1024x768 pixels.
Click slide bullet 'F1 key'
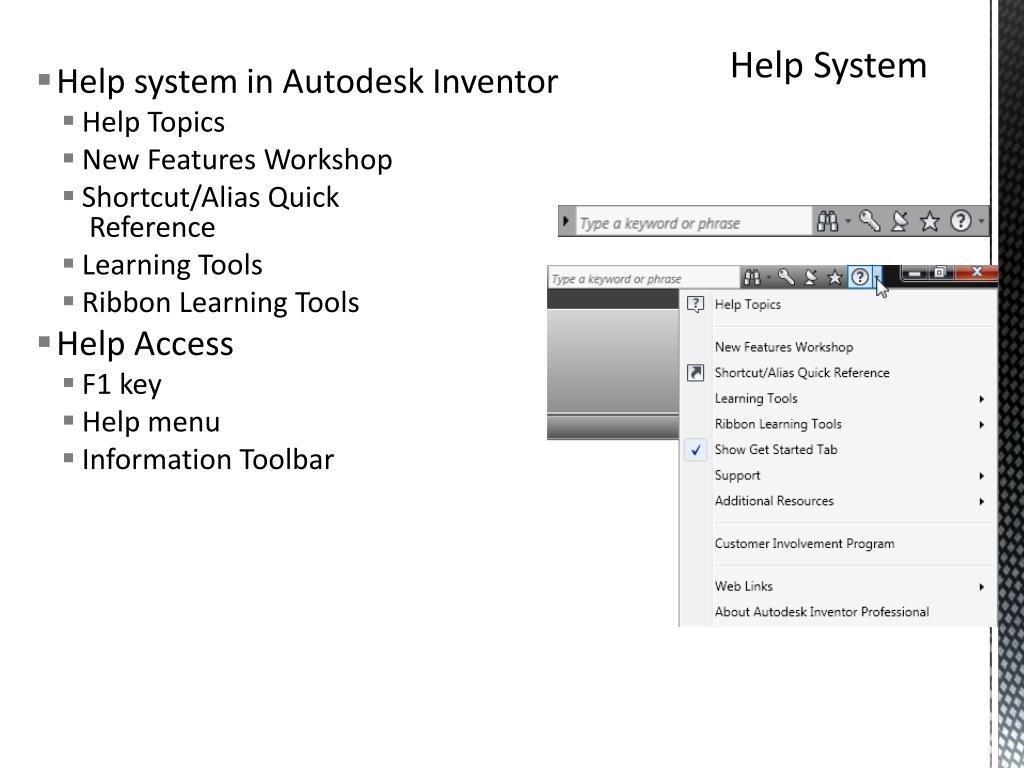point(121,385)
